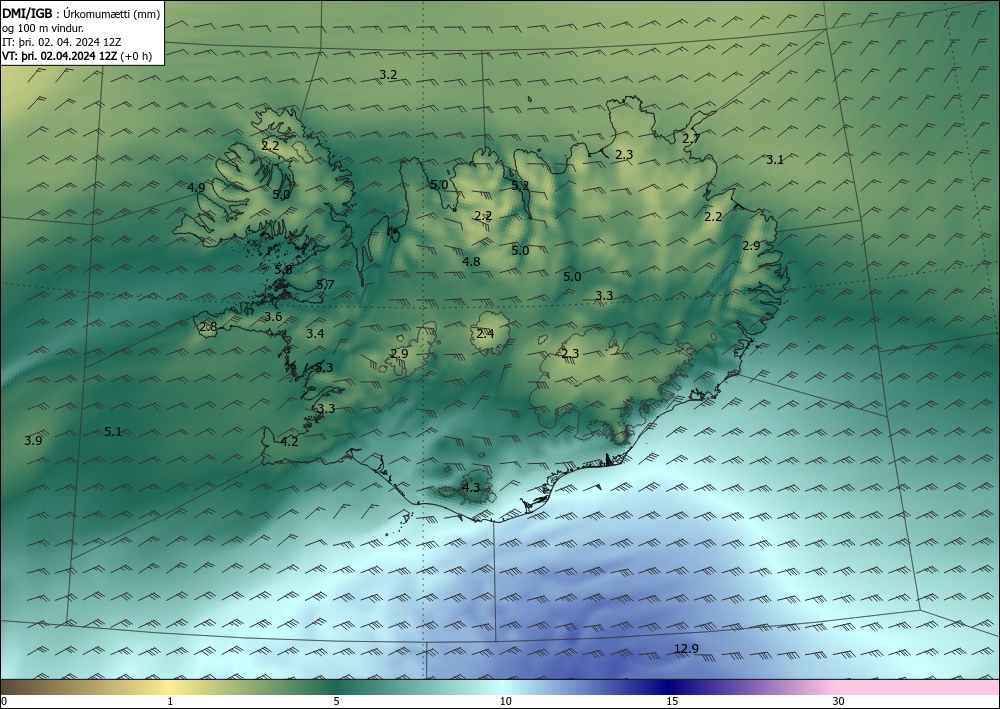
Task: Click the 3.9 value label
Action: coord(33,441)
